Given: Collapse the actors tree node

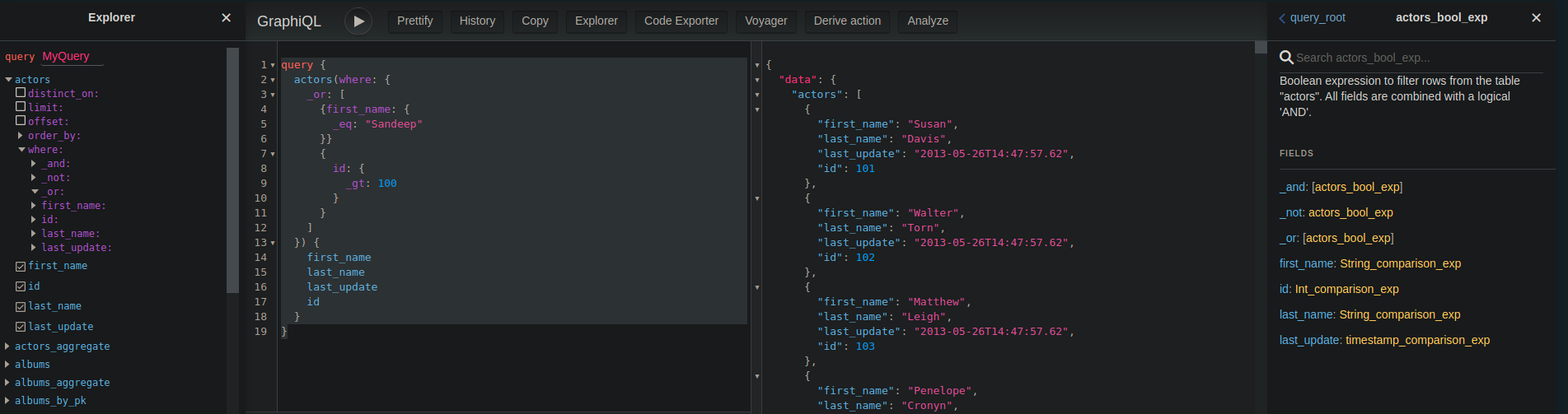Looking at the screenshot, I should click(8, 80).
